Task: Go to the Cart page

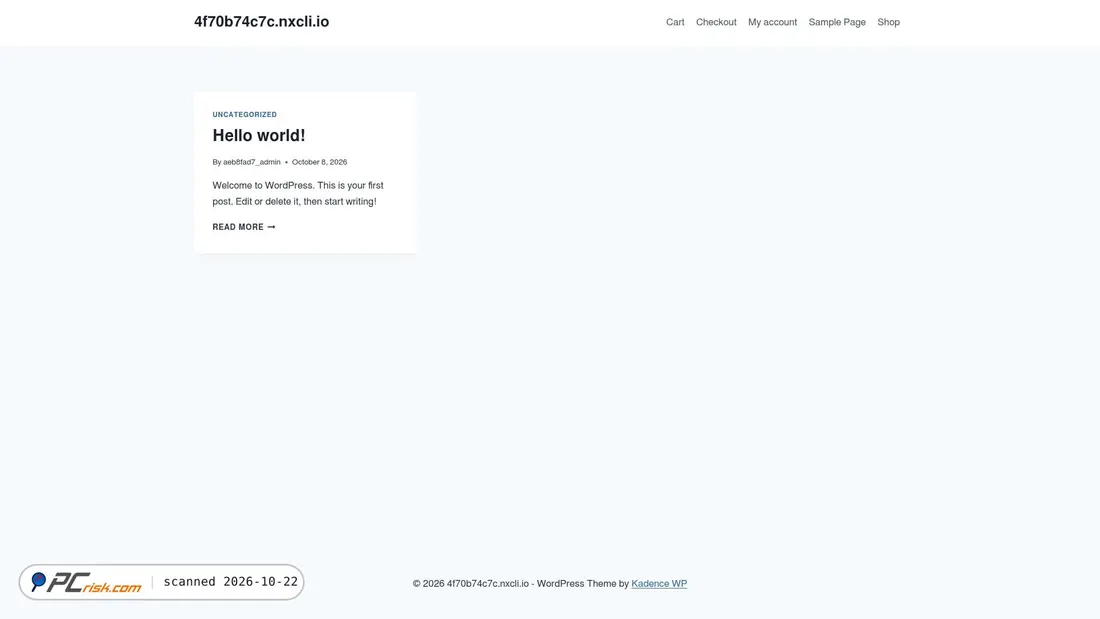Action: 675,22
